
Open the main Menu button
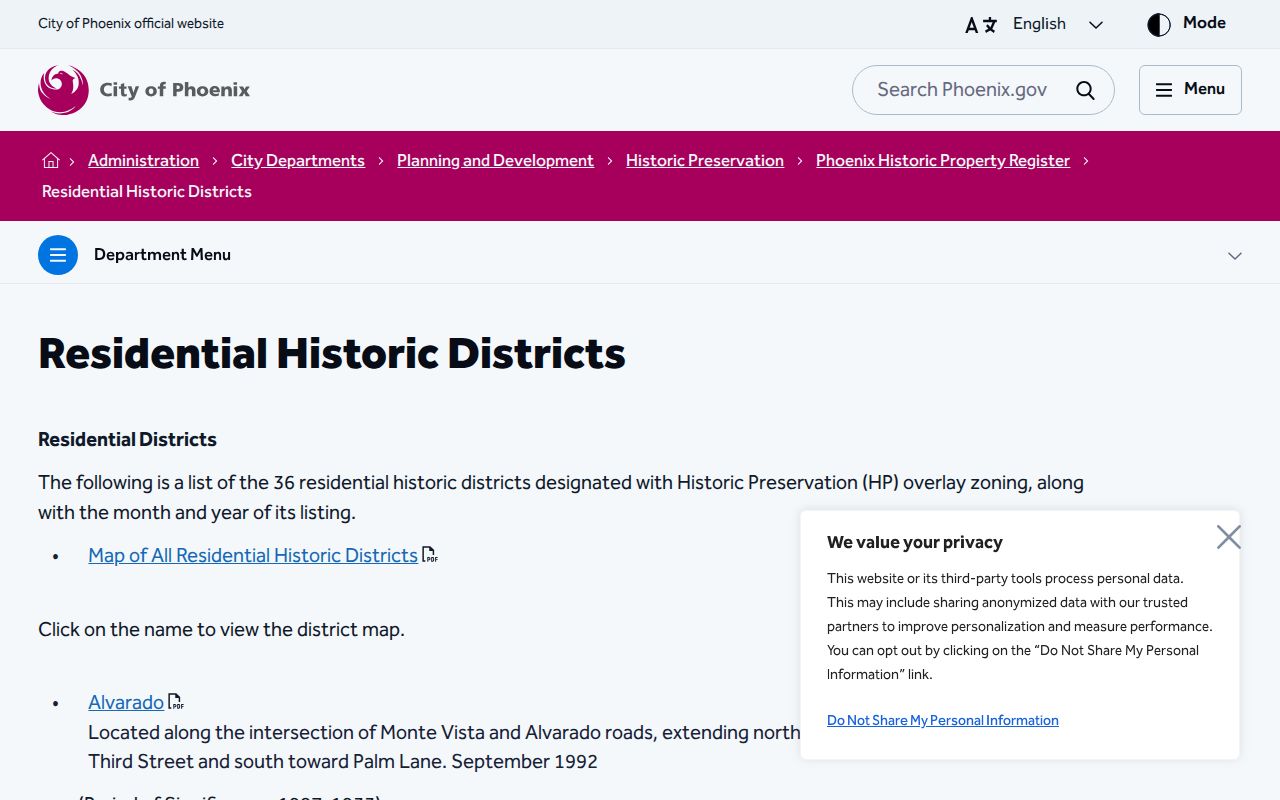pyautogui.click(x=1190, y=90)
